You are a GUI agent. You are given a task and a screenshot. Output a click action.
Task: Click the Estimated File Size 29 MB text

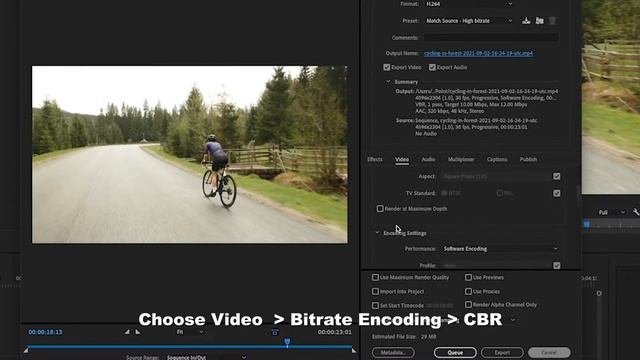click(404, 337)
